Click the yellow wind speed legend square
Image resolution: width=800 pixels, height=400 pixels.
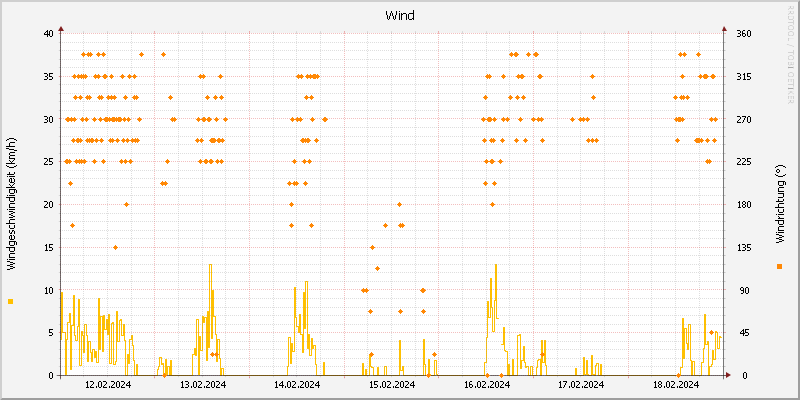[x=11, y=302]
